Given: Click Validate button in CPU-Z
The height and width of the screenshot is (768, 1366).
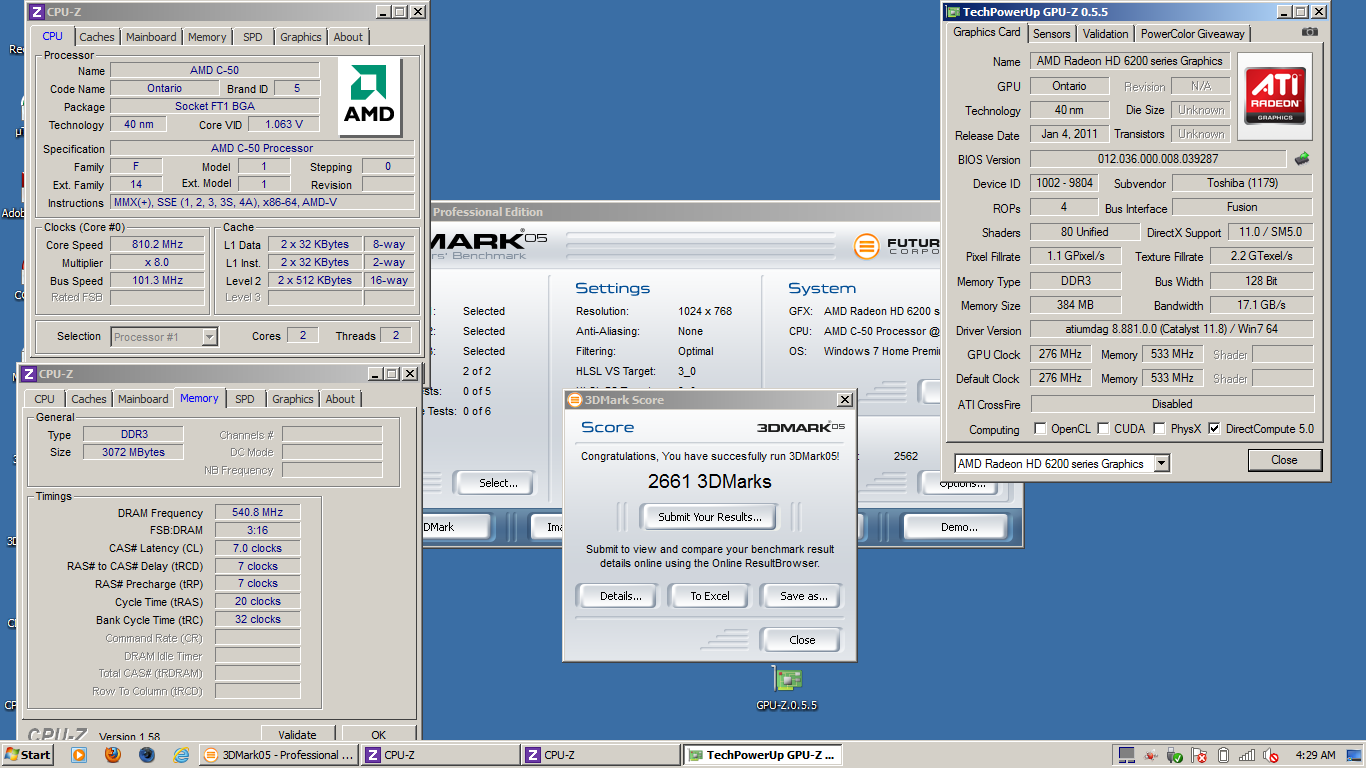Looking at the screenshot, I should point(297,734).
